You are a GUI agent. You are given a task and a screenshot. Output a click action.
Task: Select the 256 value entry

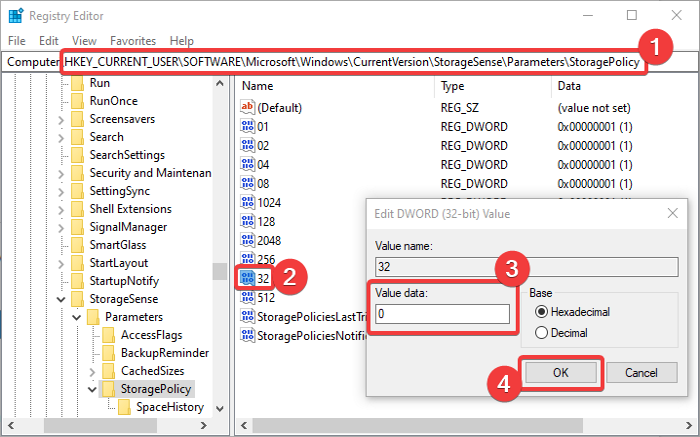tap(258, 259)
